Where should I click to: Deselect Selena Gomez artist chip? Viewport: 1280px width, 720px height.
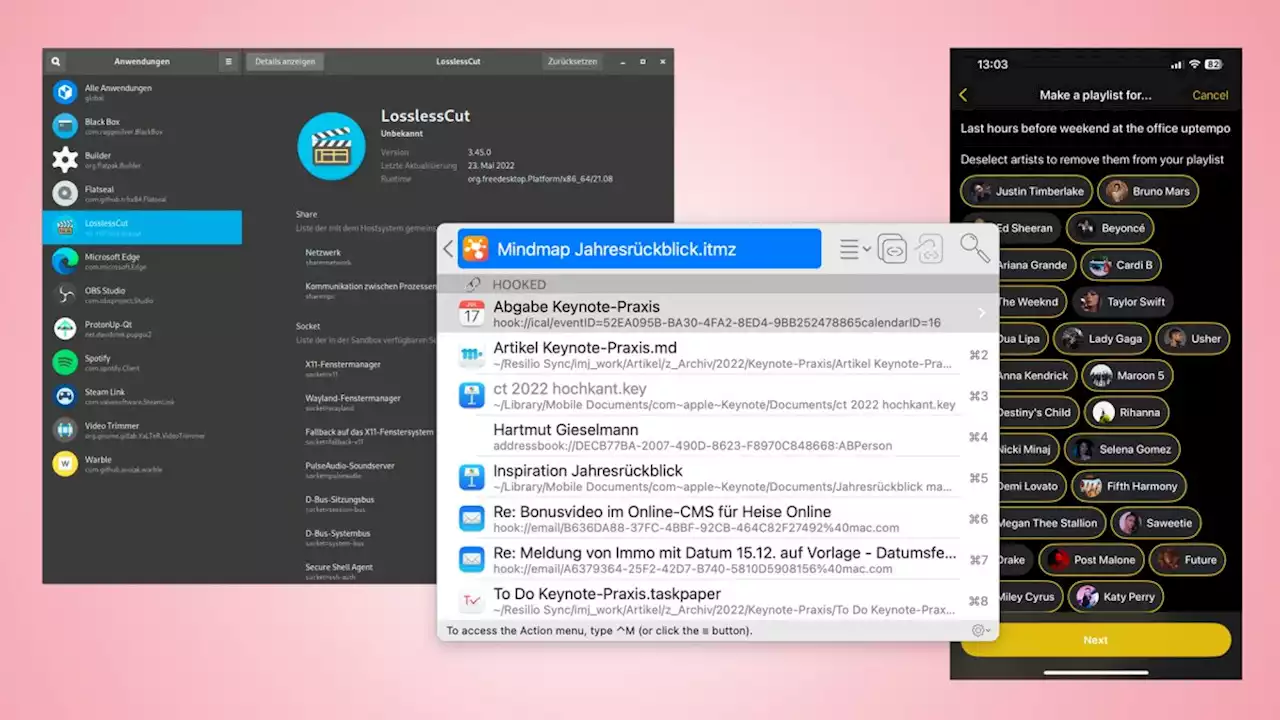(x=1122, y=449)
